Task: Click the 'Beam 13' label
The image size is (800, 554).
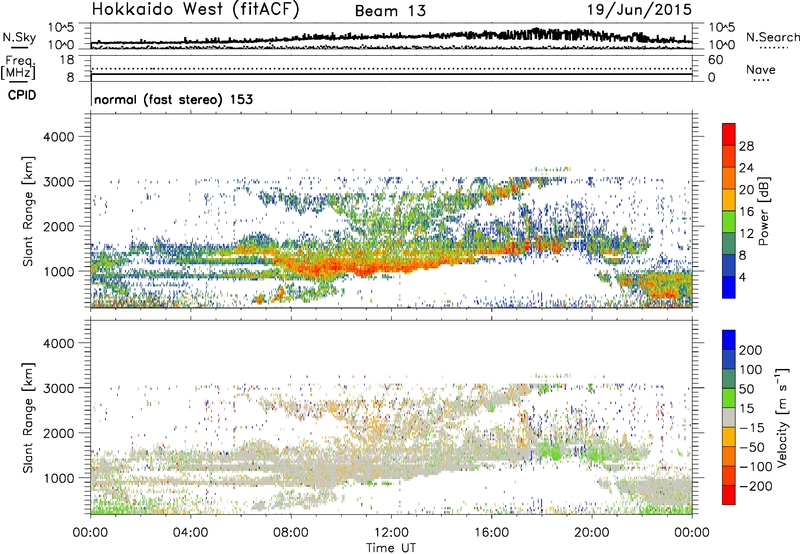Action: pyautogui.click(x=390, y=11)
